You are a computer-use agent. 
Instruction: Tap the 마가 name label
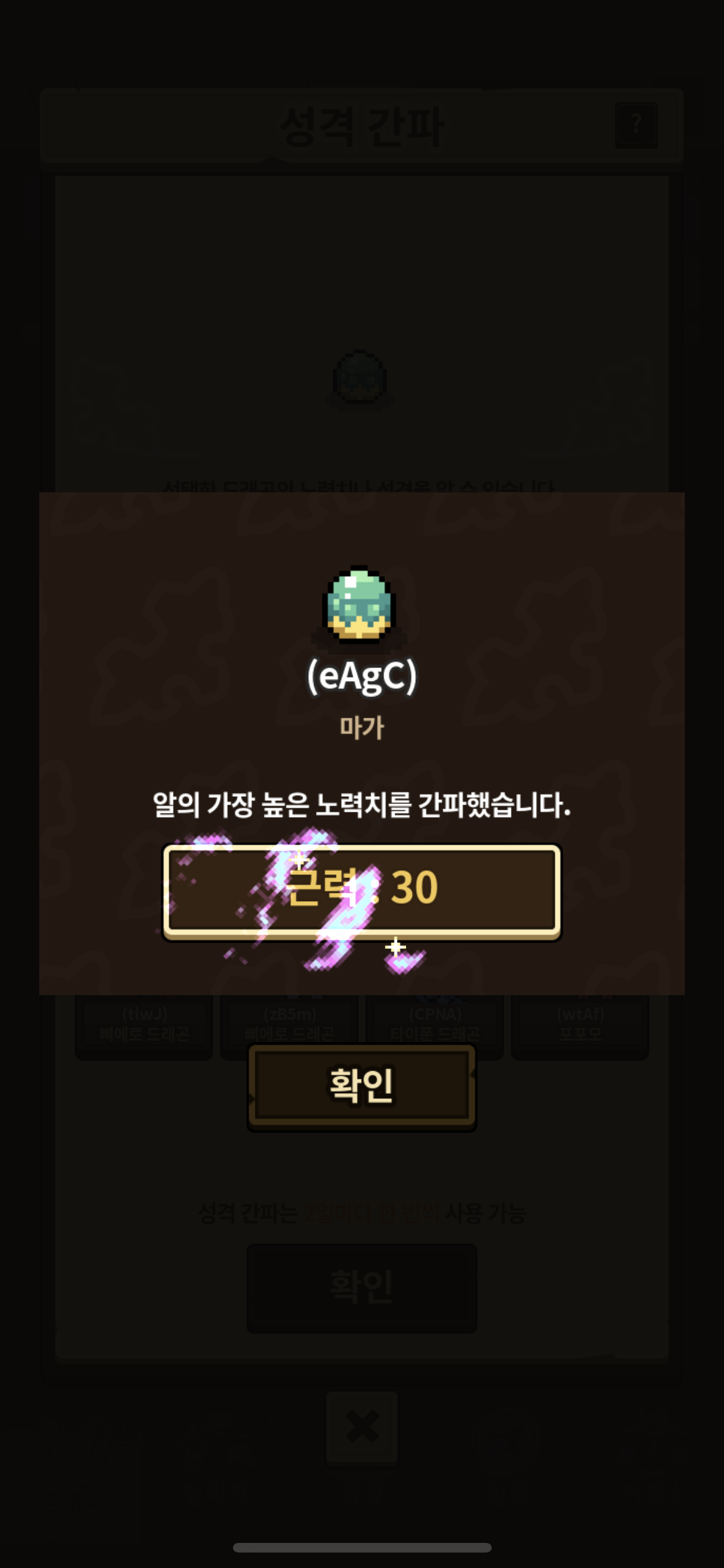pos(362,727)
